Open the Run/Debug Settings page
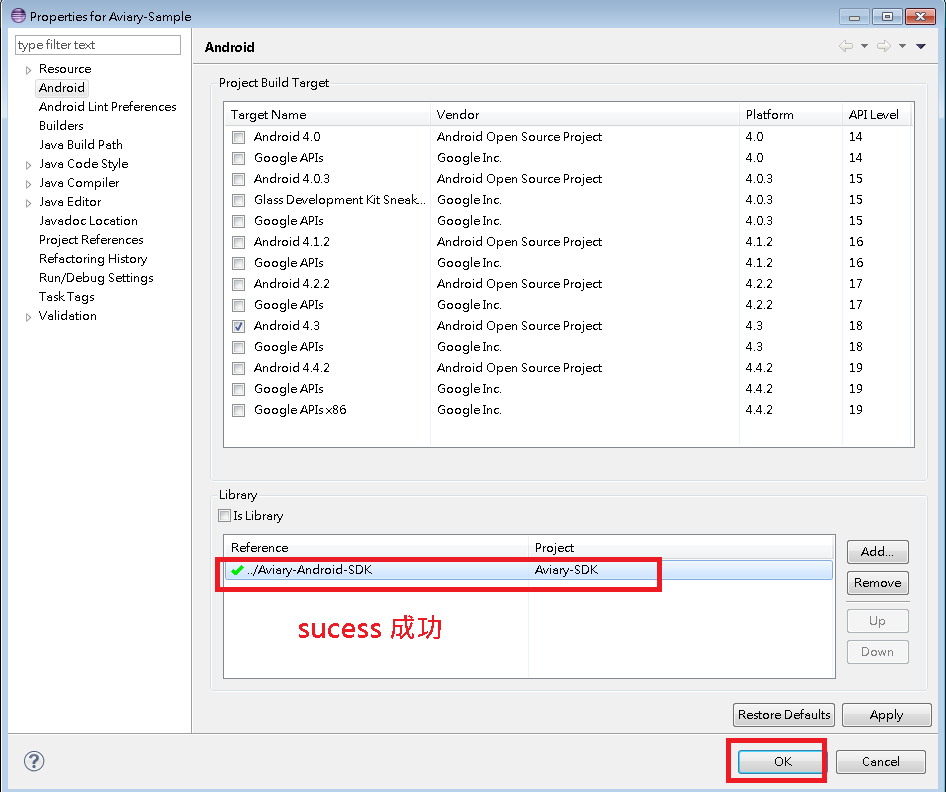 click(96, 277)
